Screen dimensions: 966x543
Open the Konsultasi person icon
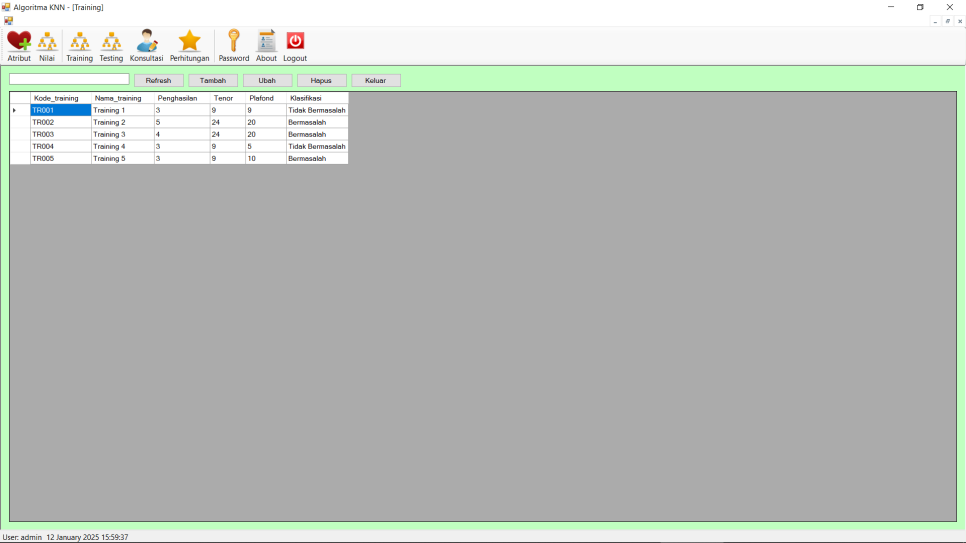[x=146, y=42]
